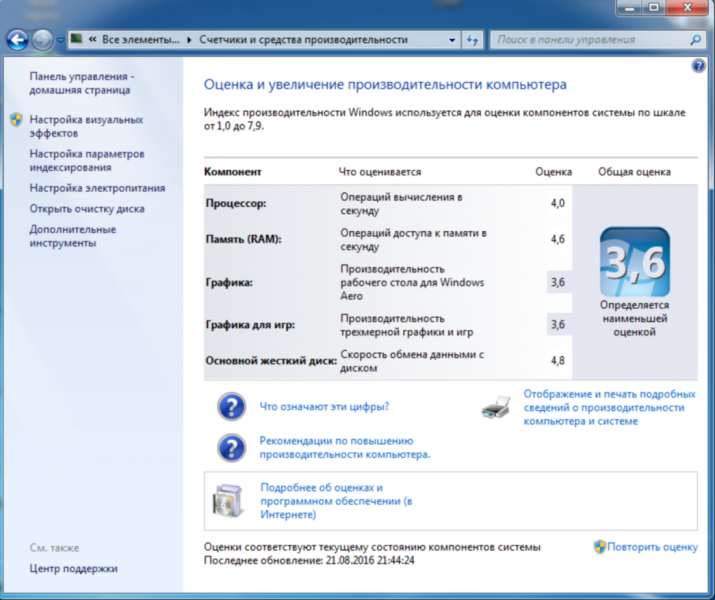Open 'Центр поддержки' in See also section
715x600 pixels.
click(x=73, y=569)
